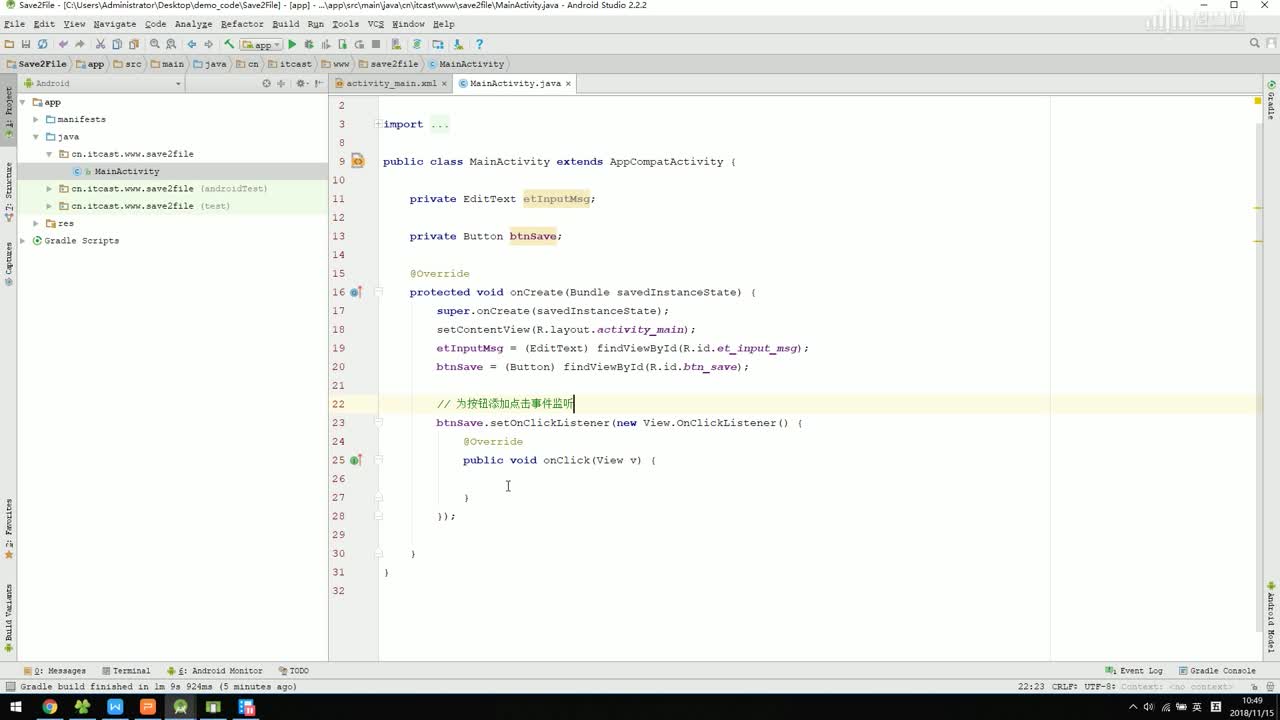
Task: Run the app with green play
Action: click(x=292, y=44)
